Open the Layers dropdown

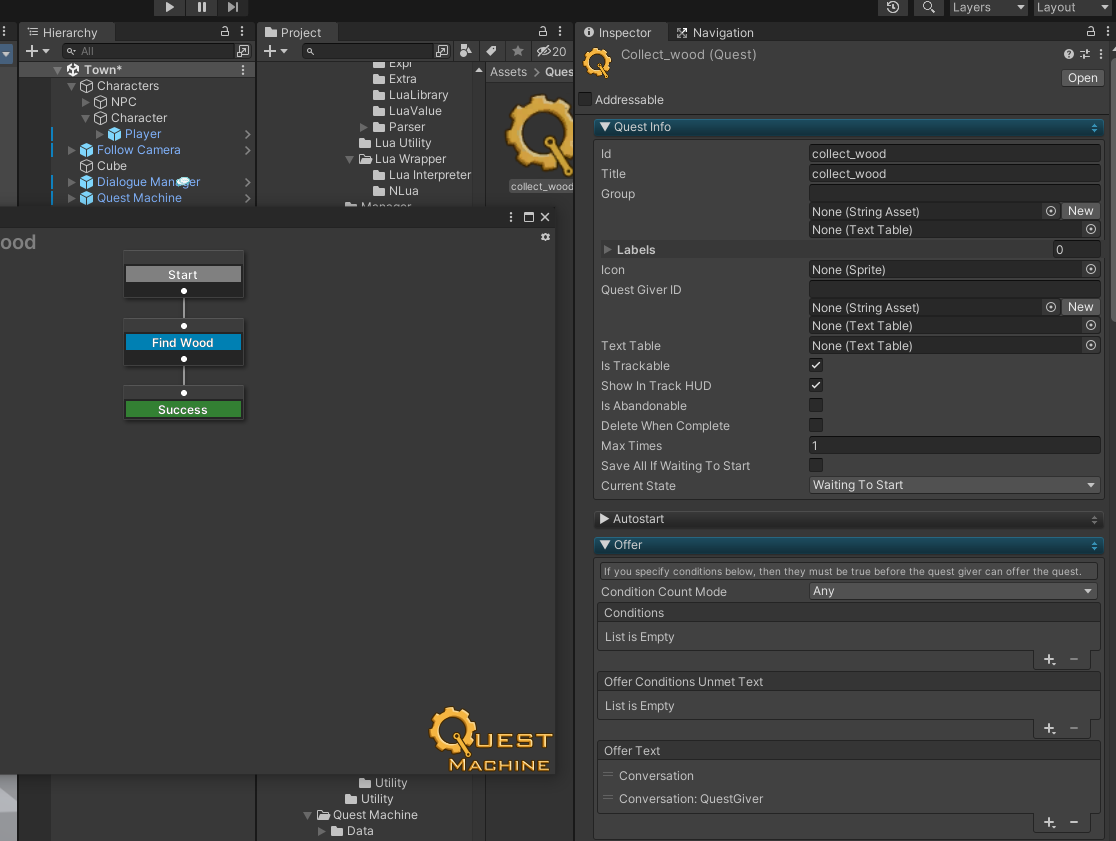989,7
